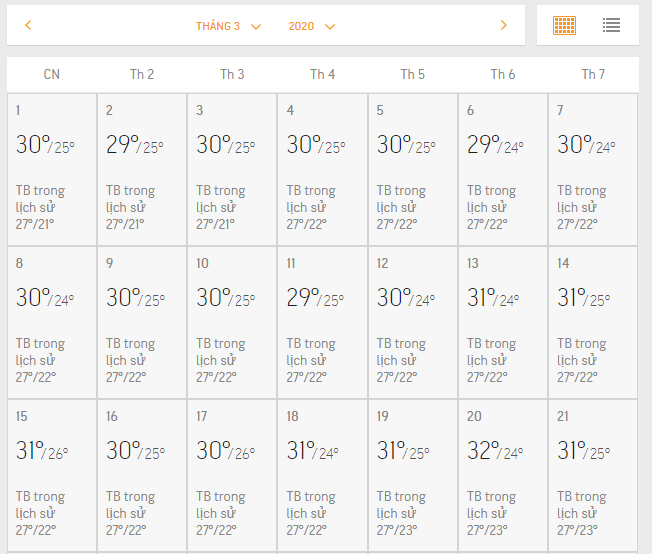Image resolution: width=652 pixels, height=554 pixels.
Task: Open day 17 forecast showing 30°/26°
Action: (x=232, y=475)
